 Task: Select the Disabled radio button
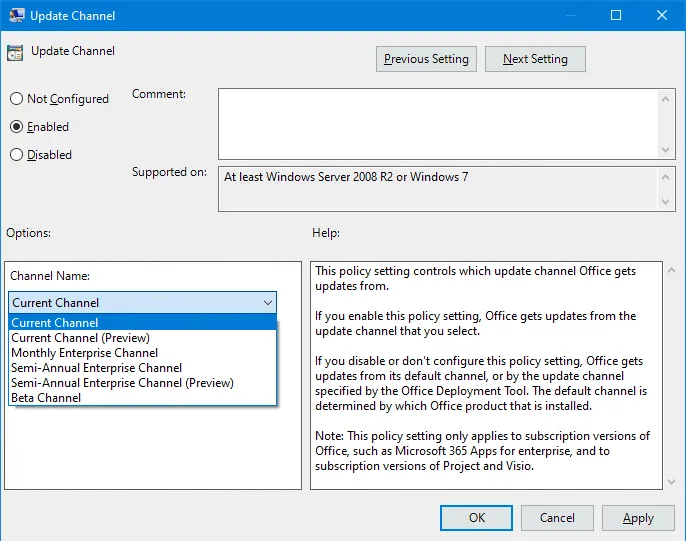click(16, 155)
